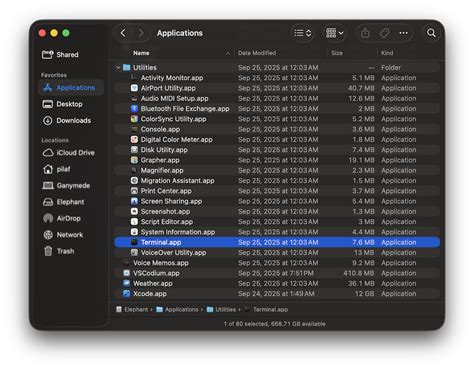The height and width of the screenshot is (369, 474).
Task: Click the AirPort Utility.app icon
Action: 134,88
